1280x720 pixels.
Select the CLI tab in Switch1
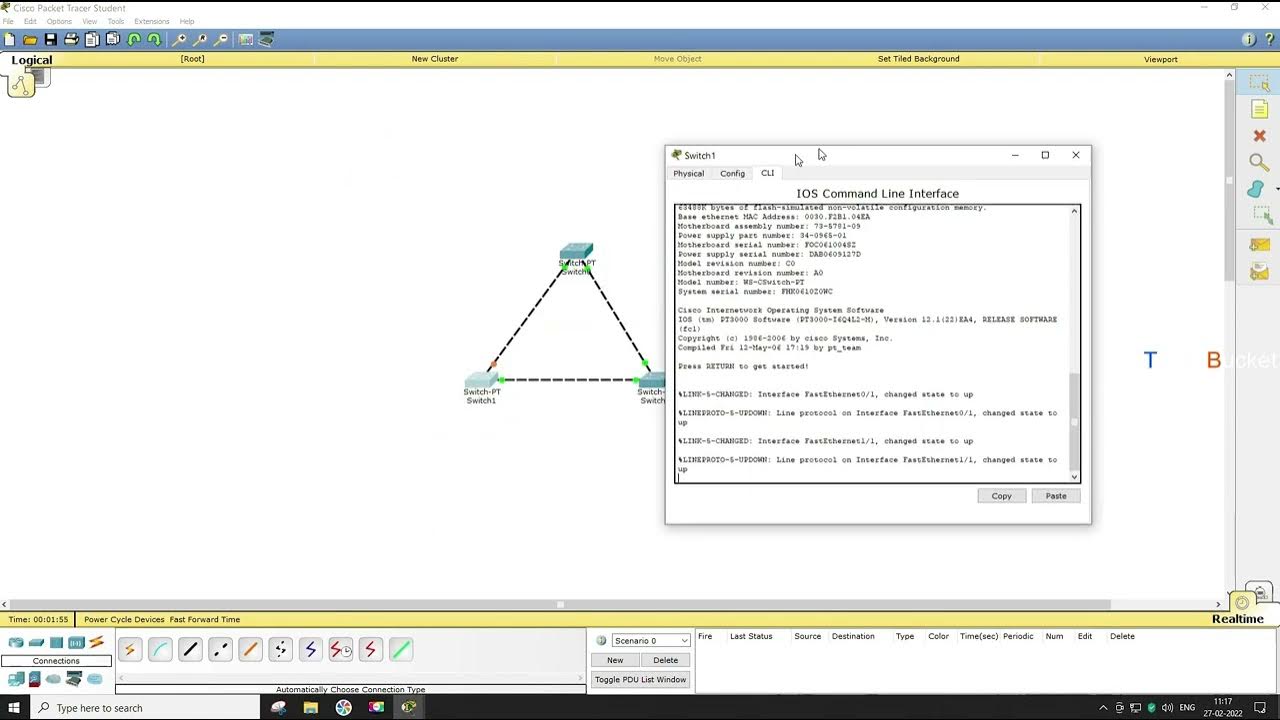pos(767,173)
